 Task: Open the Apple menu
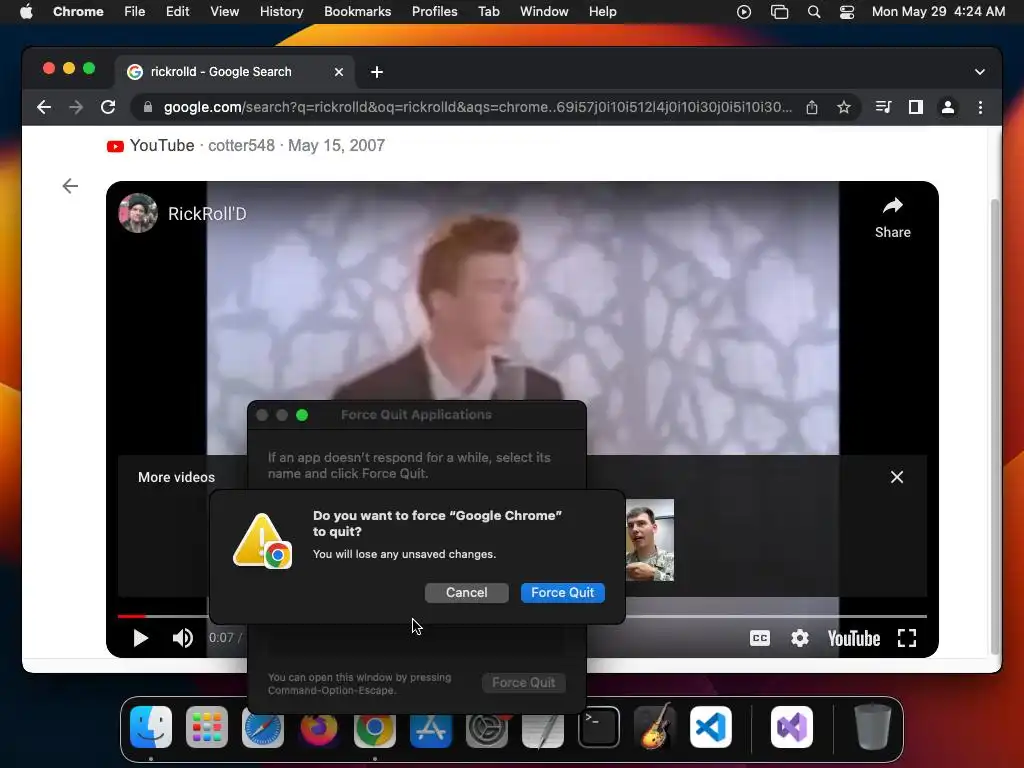[26, 12]
